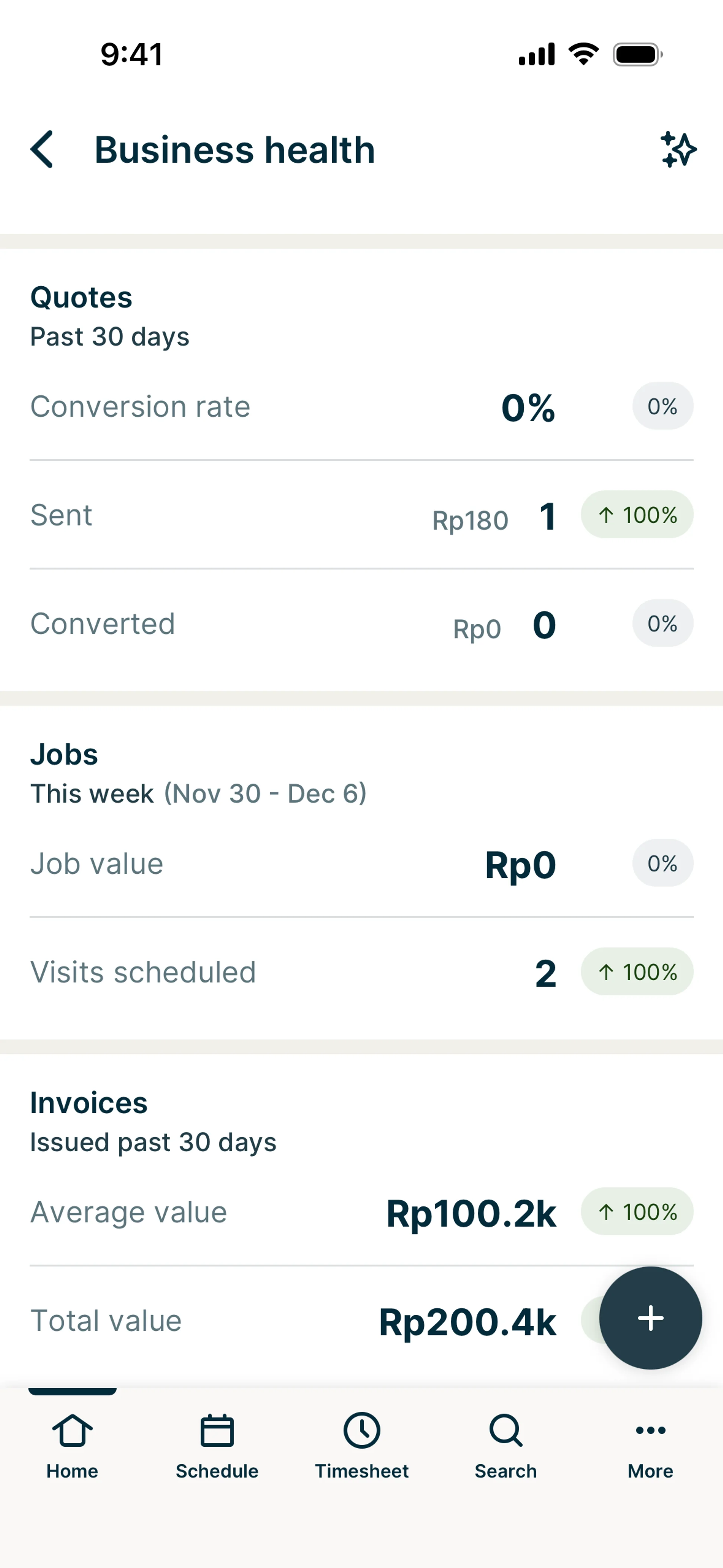Tap the Timesheet clock icon

361,1430
